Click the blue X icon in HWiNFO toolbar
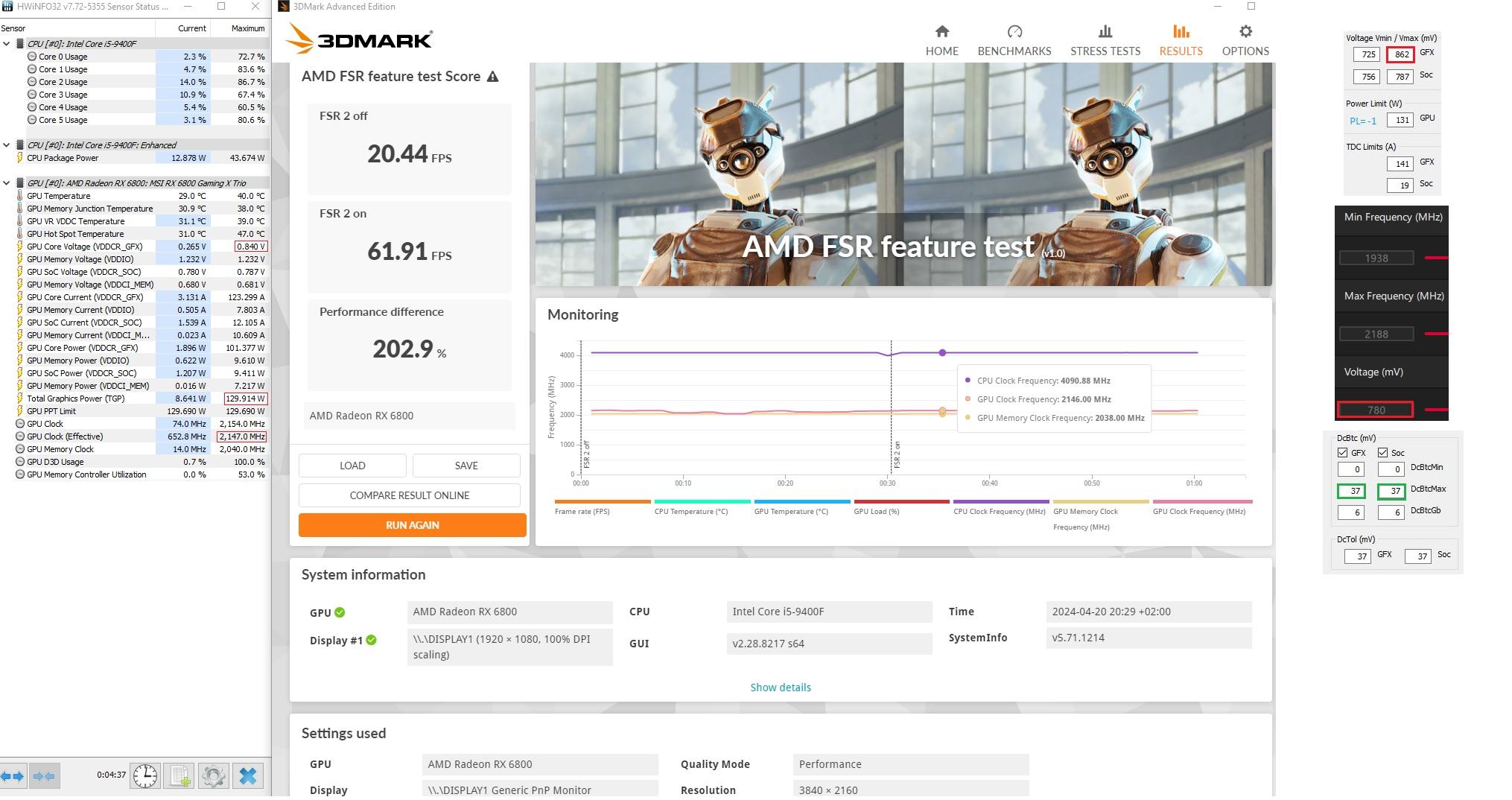The height and width of the screenshot is (800, 1512). (x=248, y=776)
